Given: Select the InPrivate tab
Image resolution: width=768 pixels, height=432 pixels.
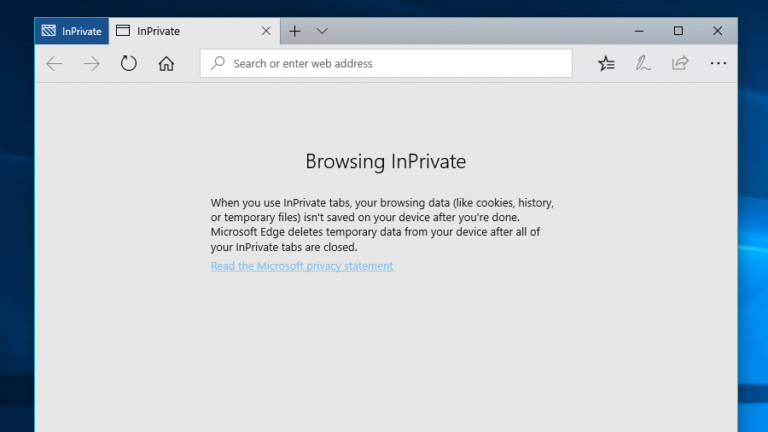Looking at the screenshot, I should [194, 31].
